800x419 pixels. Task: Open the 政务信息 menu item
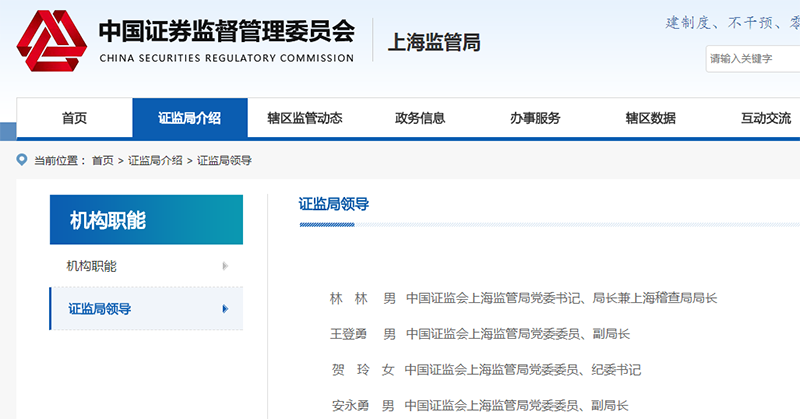(x=420, y=118)
